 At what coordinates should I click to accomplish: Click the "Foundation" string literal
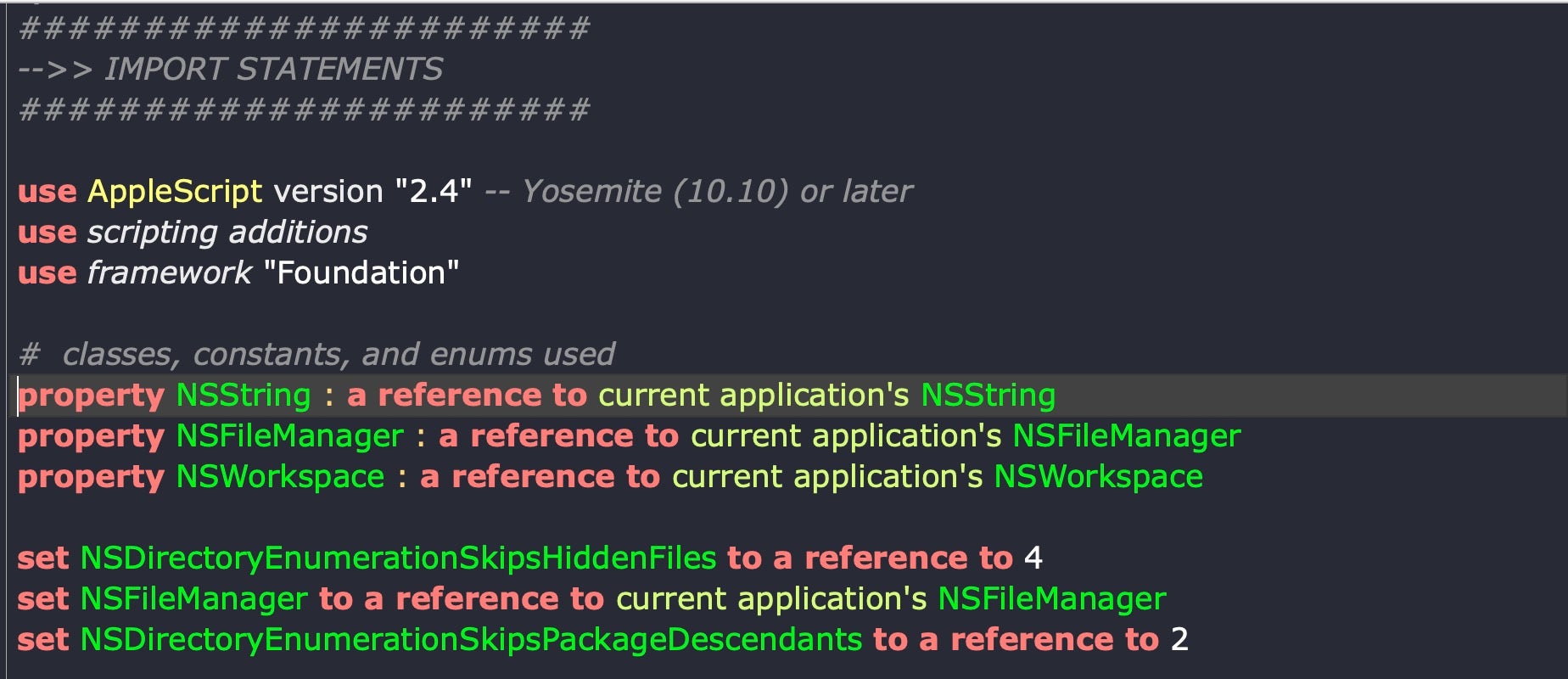(x=361, y=272)
